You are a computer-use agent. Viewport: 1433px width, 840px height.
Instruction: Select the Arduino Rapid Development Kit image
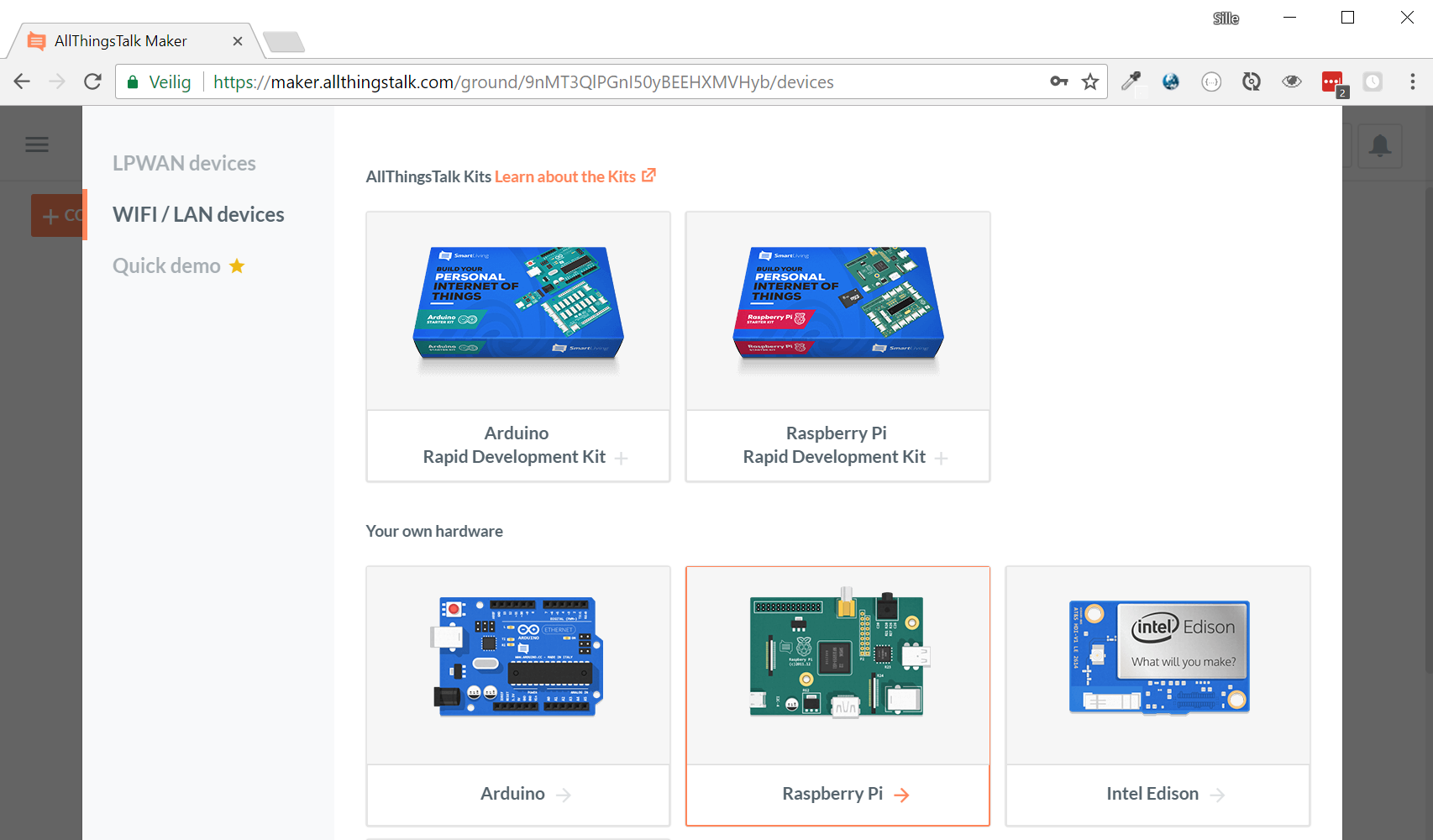pos(518,311)
